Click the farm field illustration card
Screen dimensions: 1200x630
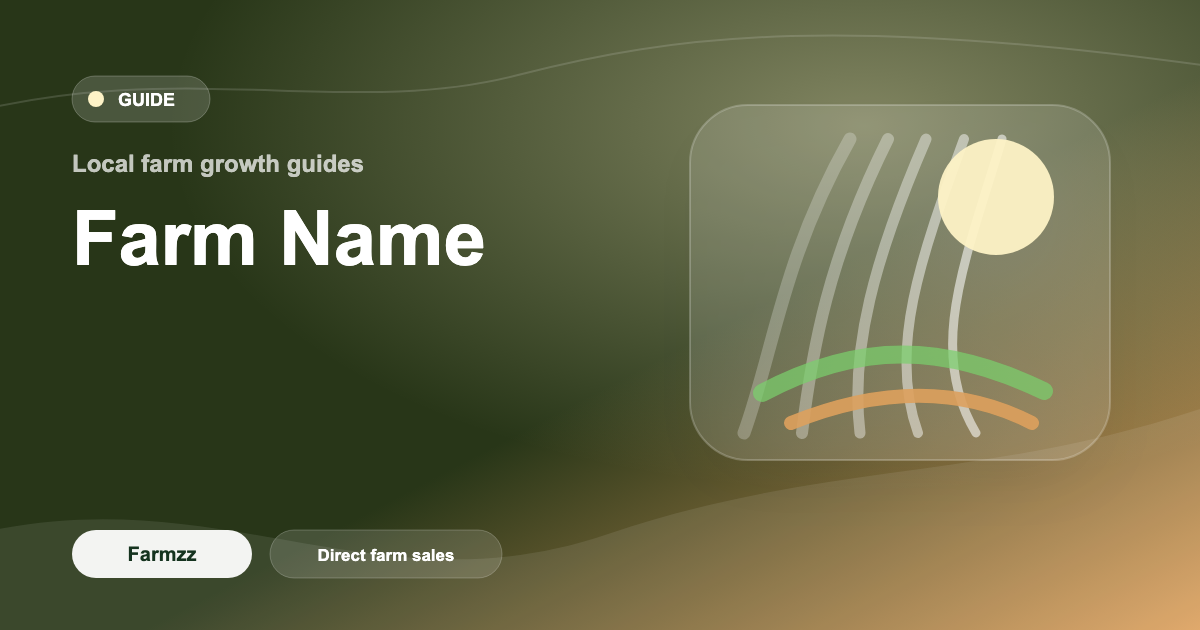(900, 282)
